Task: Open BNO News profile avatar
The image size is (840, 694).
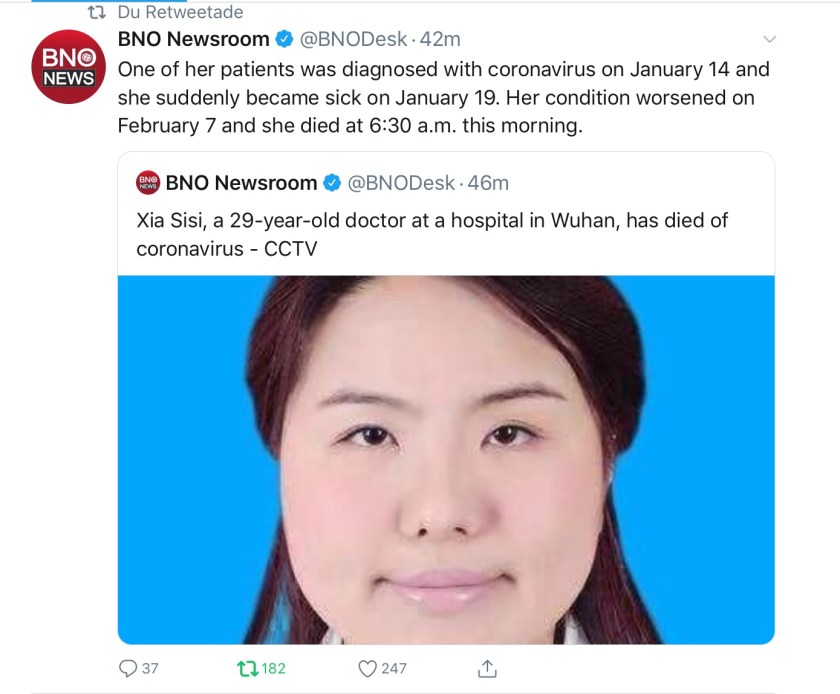Action: 69,67
